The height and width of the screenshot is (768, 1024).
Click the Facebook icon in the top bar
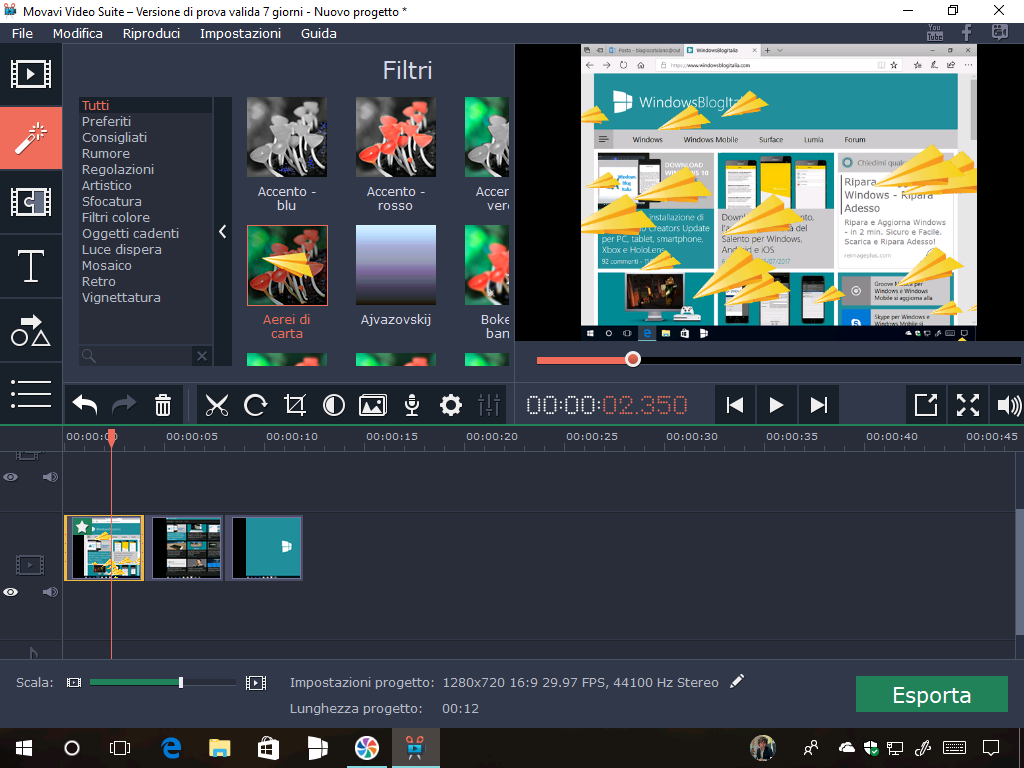coord(967,33)
